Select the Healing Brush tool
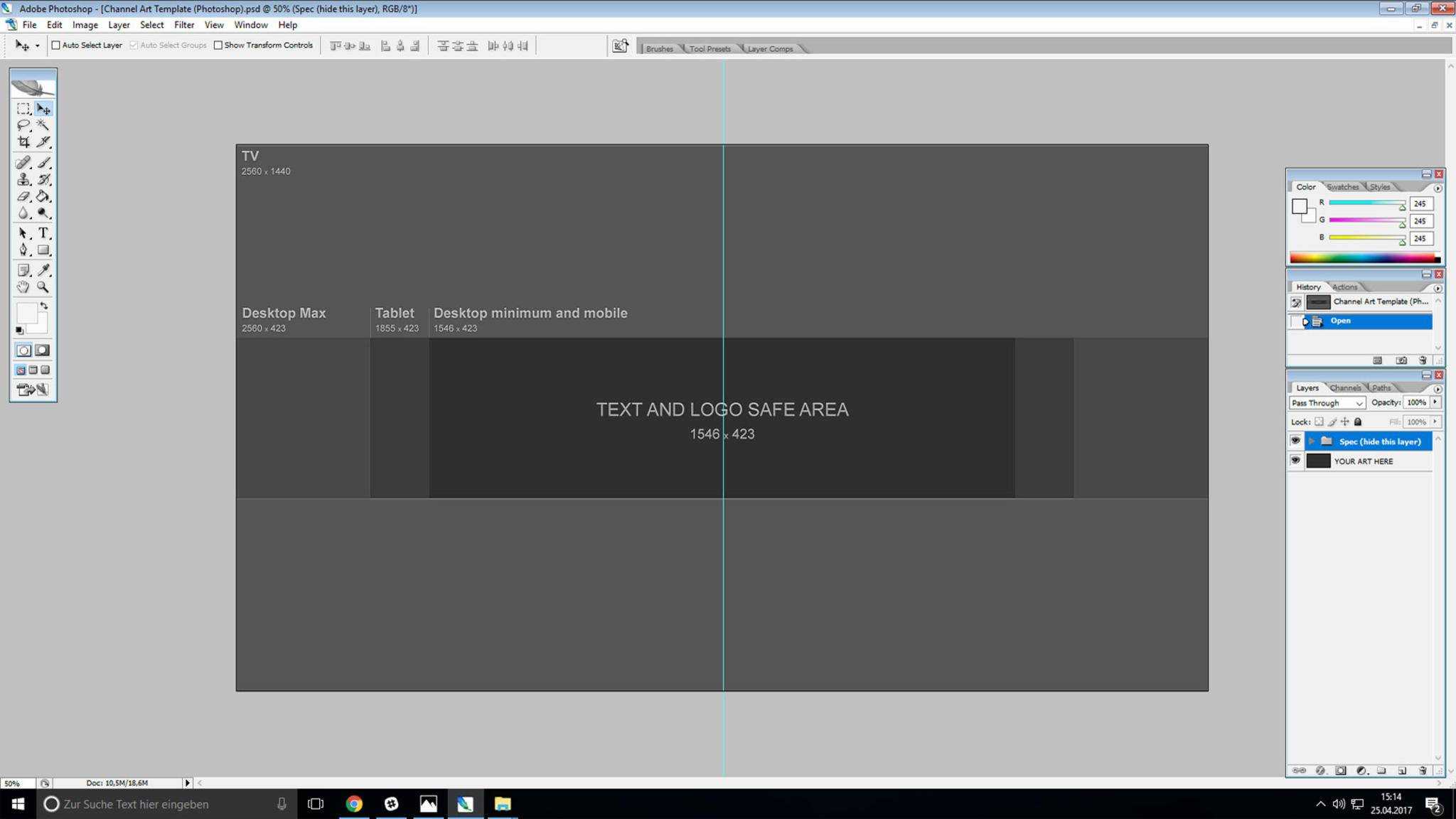Screen dimensions: 1456x819 [23, 161]
